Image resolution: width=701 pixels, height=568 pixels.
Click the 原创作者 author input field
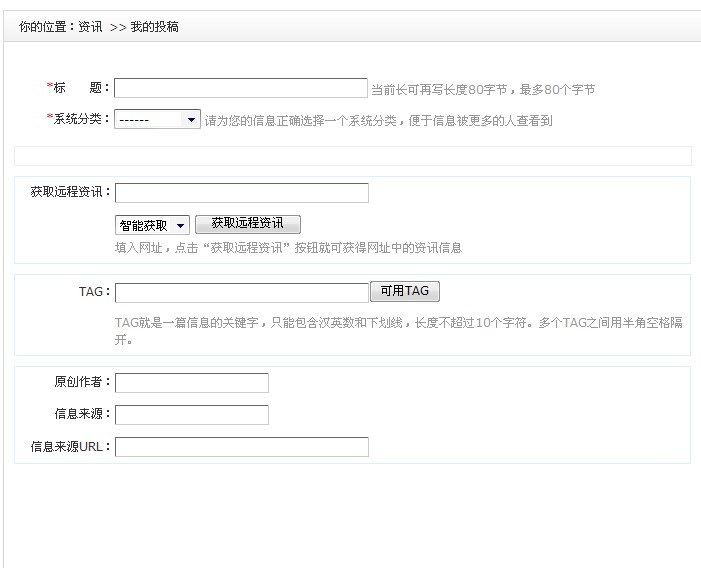pos(192,383)
